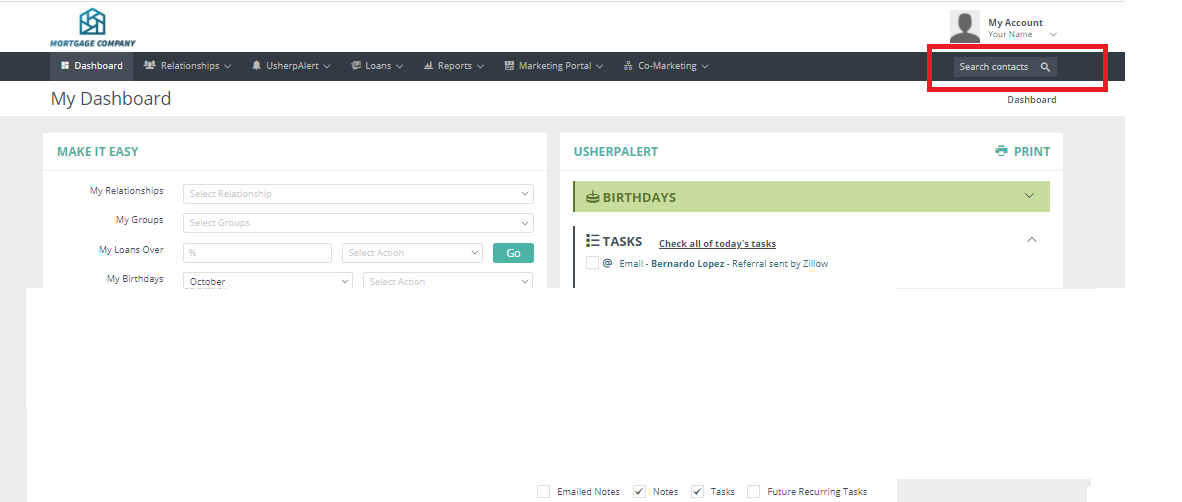Enable the Emailed Notes checkbox
Viewport: 1182px width, 502px height.
pyautogui.click(x=543, y=491)
